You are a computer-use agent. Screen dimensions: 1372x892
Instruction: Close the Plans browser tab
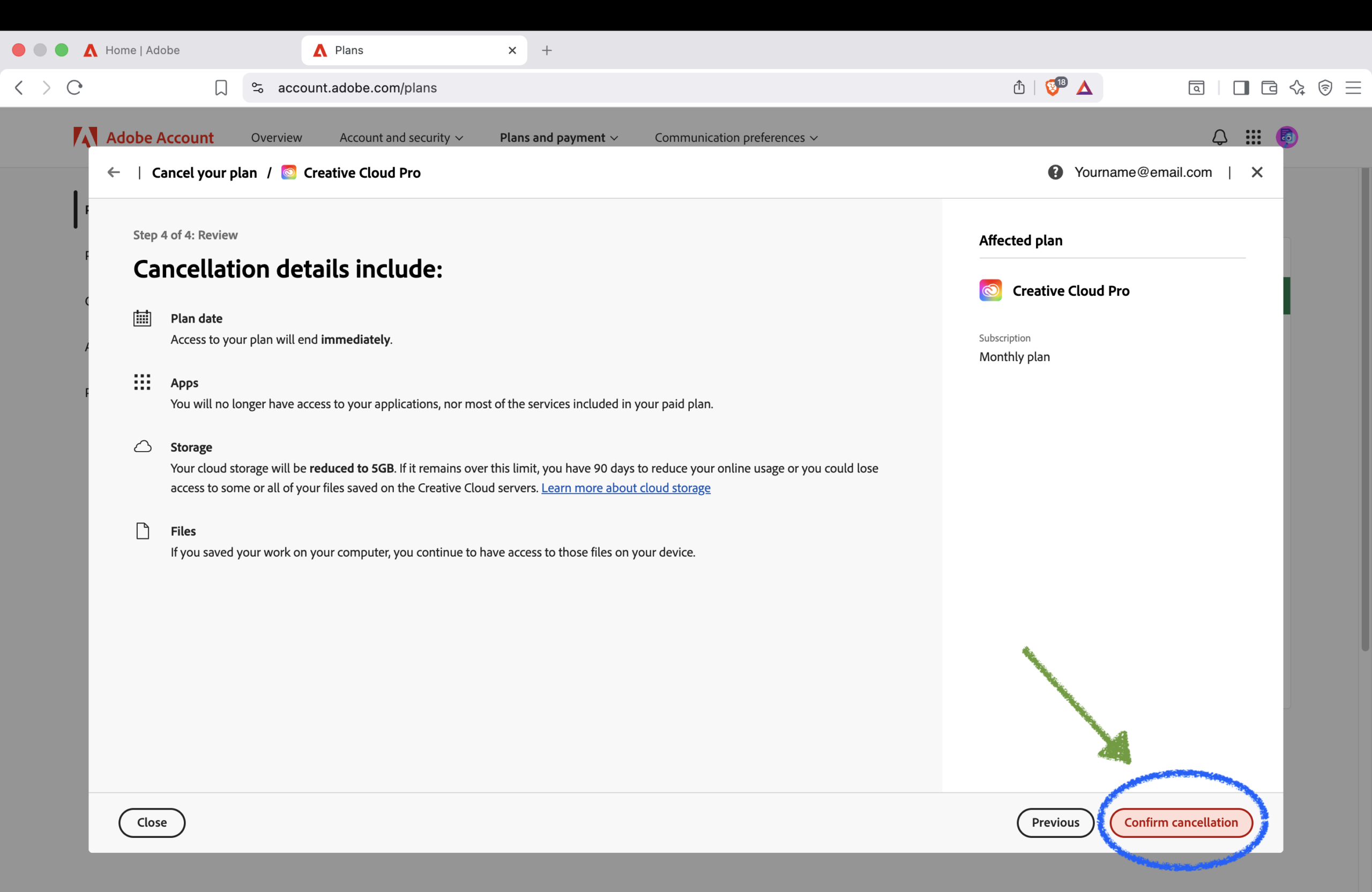pyautogui.click(x=512, y=50)
